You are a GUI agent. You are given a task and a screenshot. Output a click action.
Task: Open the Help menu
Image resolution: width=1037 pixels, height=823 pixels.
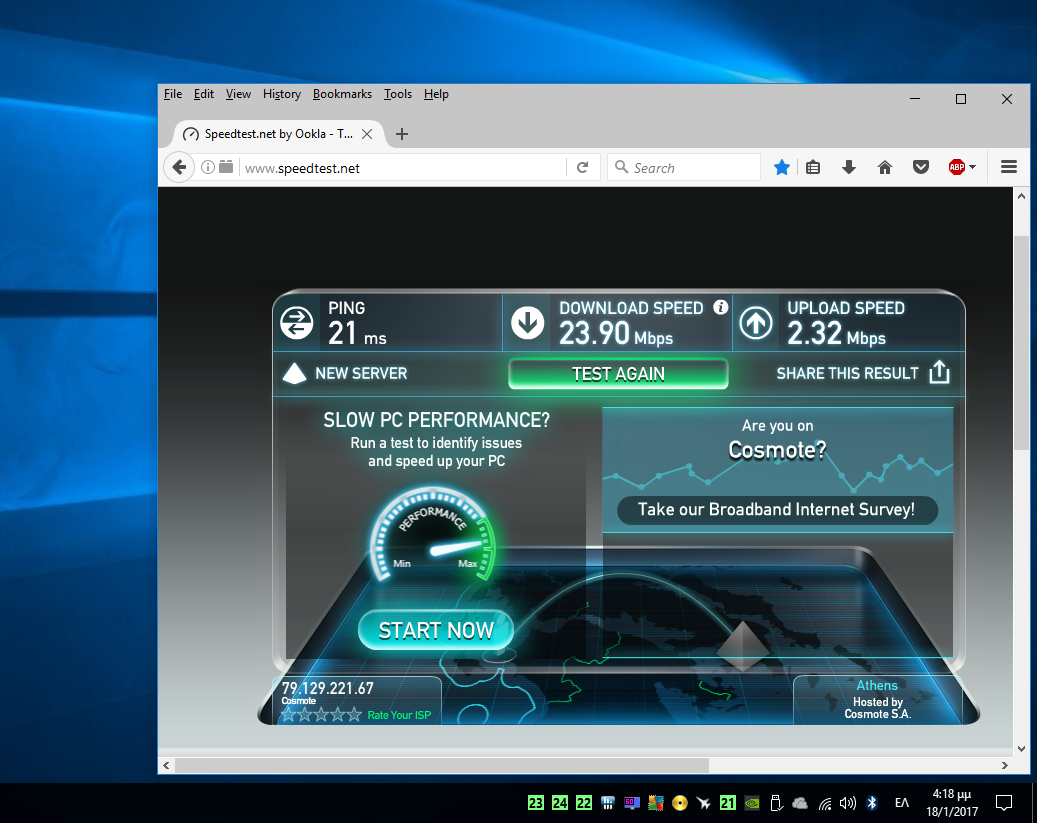[436, 94]
